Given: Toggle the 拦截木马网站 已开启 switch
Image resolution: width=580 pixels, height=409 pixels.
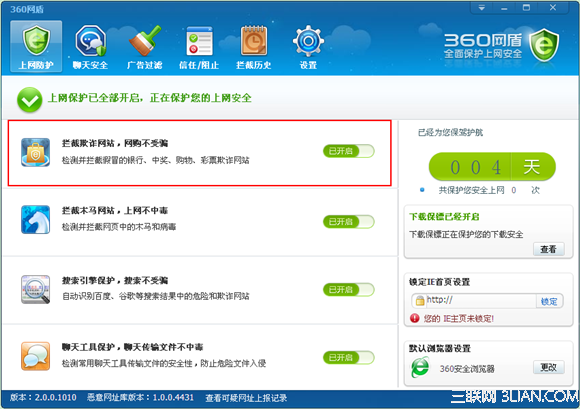Looking at the screenshot, I should pyautogui.click(x=348, y=222).
